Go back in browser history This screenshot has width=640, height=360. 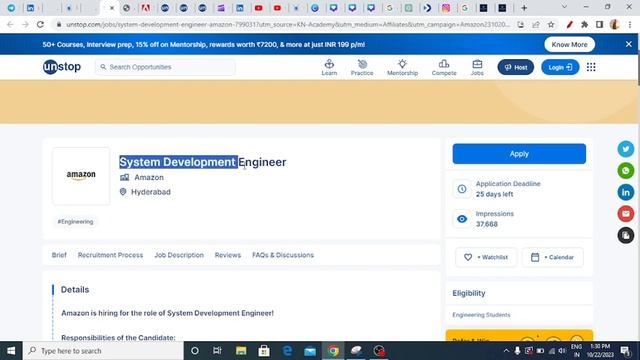(x=10, y=24)
